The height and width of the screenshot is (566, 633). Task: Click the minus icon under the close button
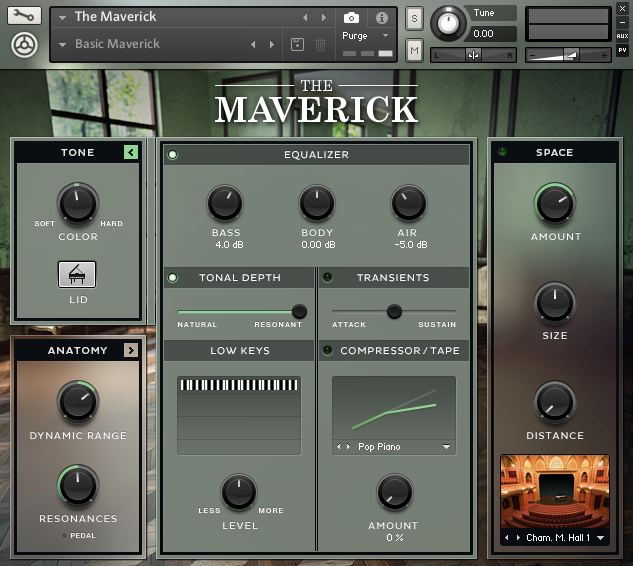(622, 23)
